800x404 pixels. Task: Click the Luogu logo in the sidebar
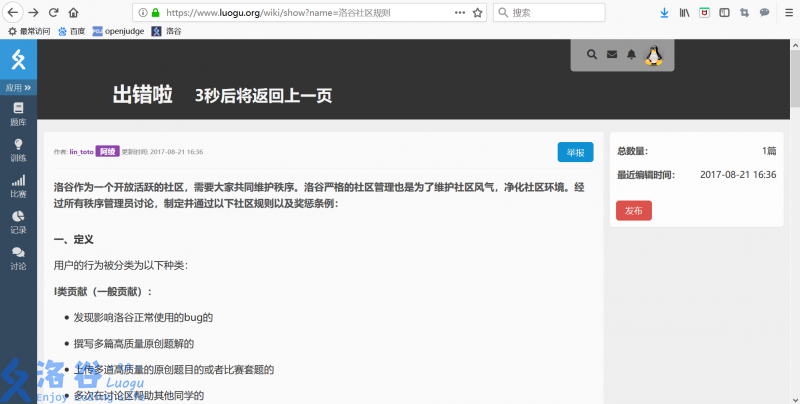coord(18,60)
